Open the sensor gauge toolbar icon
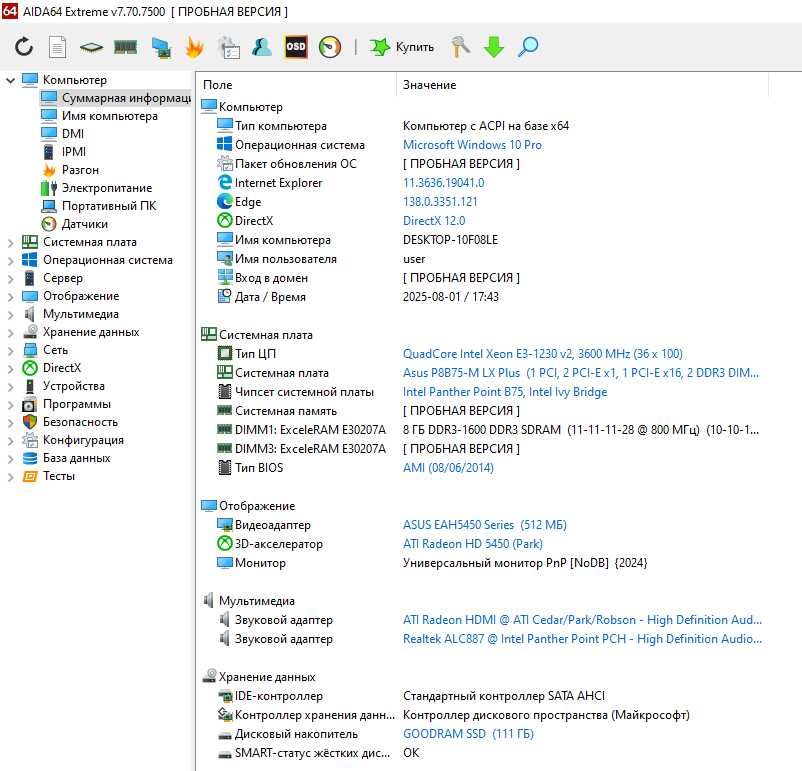802x771 pixels. [x=330, y=47]
